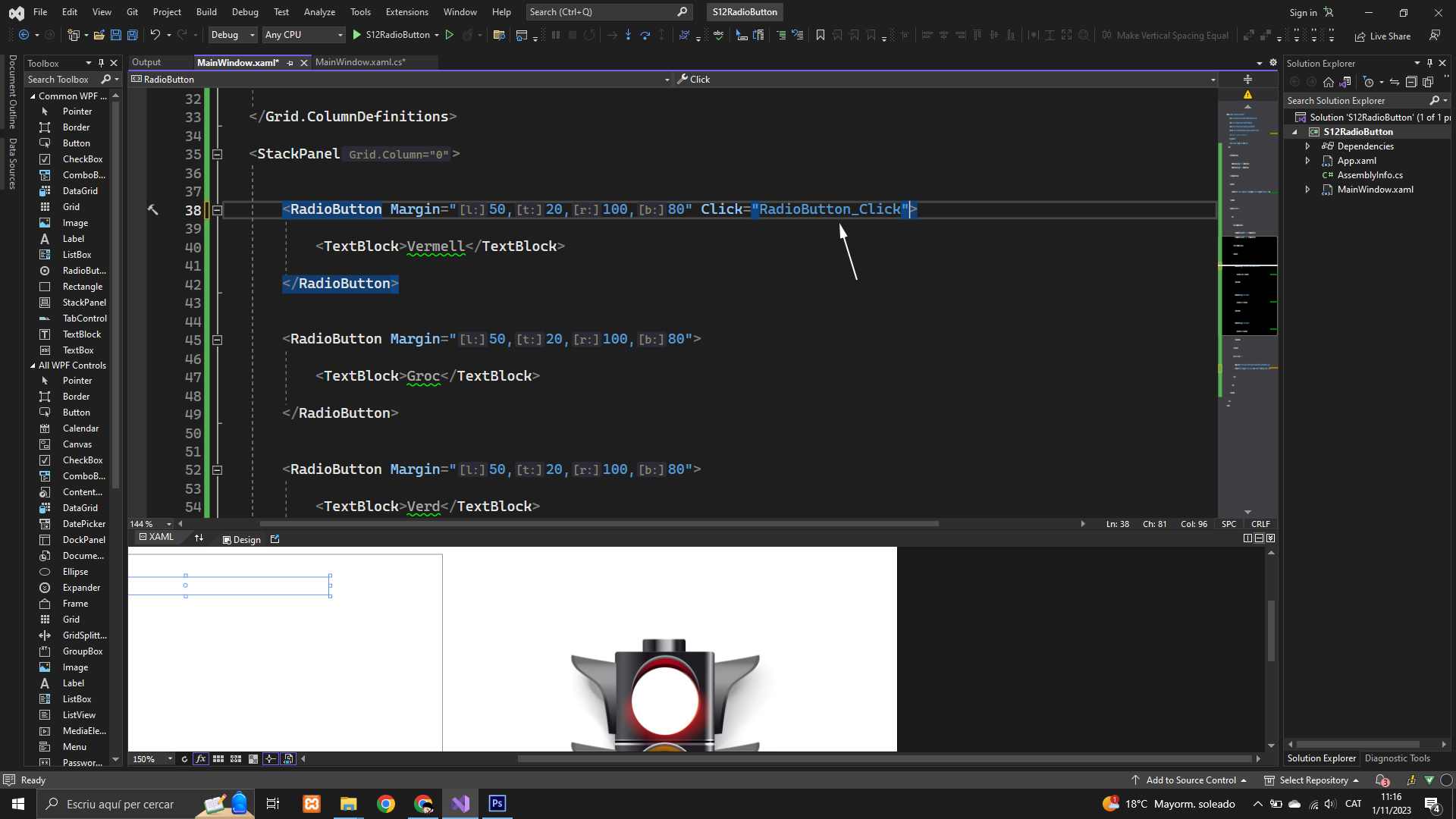
Task: Collapse the Common WPF Controls group
Action: (33, 96)
